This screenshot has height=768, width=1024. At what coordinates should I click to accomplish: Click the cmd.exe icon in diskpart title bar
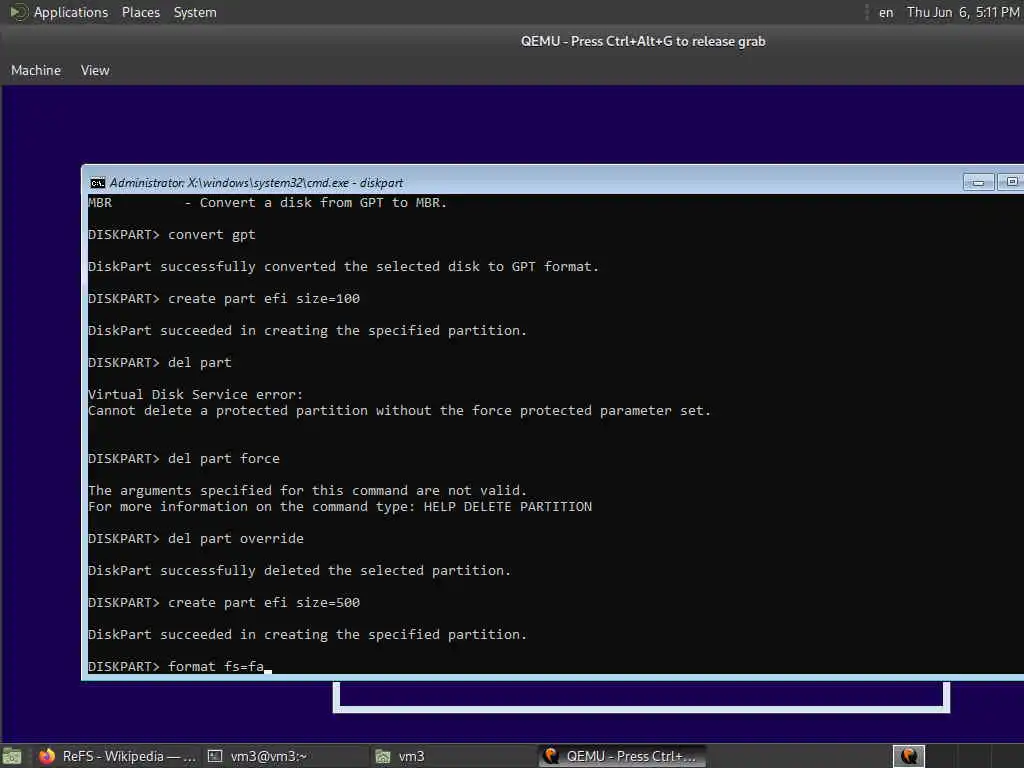point(97,183)
